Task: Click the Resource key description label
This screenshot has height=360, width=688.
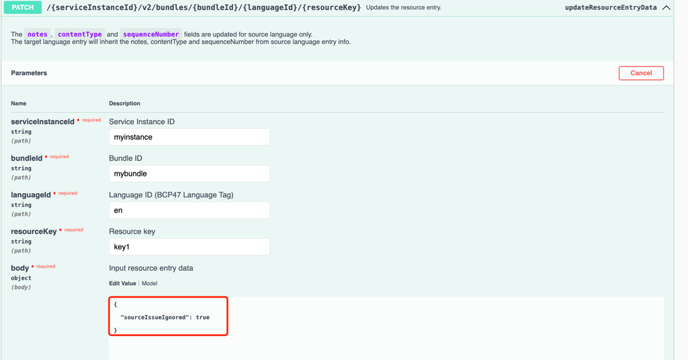Action: tap(132, 231)
